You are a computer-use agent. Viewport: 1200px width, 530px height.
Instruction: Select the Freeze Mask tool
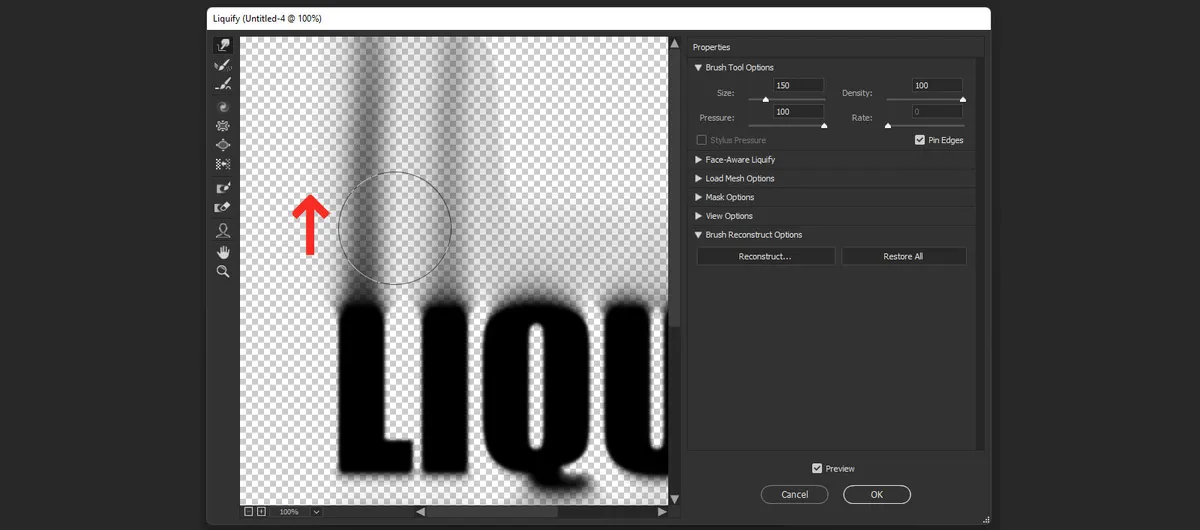tap(223, 188)
